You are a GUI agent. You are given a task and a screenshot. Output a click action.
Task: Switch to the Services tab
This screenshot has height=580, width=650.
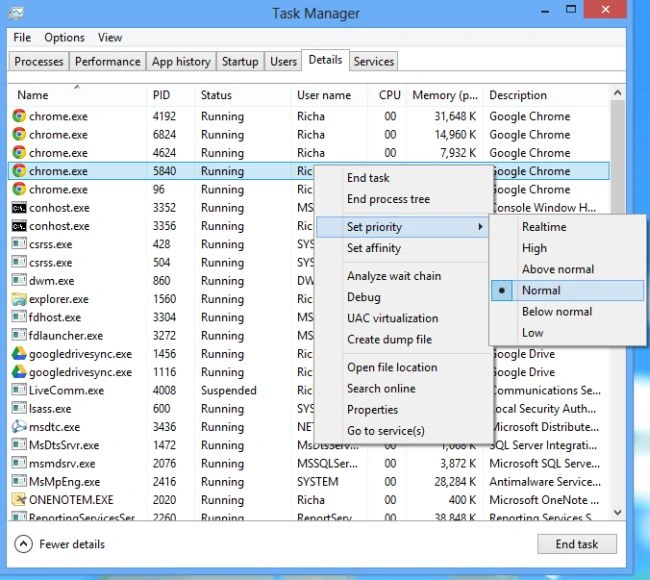374,61
